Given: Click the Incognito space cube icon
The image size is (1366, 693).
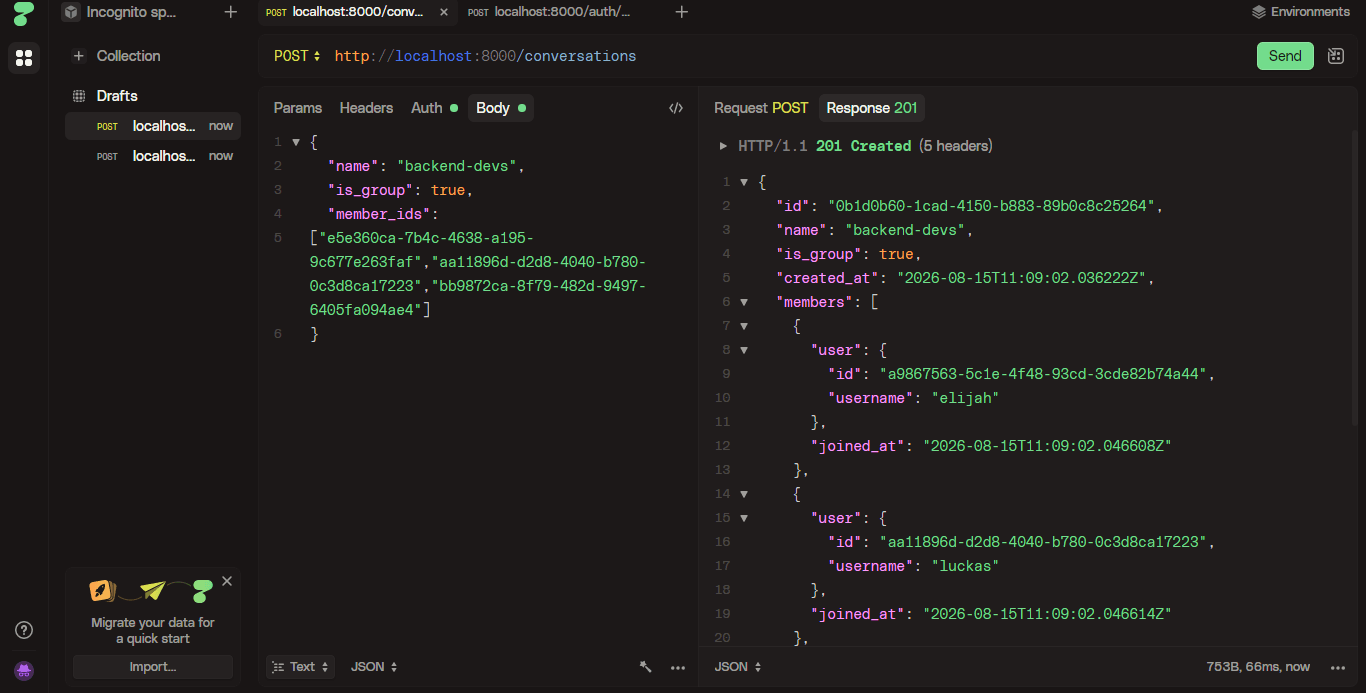Looking at the screenshot, I should click(x=71, y=12).
